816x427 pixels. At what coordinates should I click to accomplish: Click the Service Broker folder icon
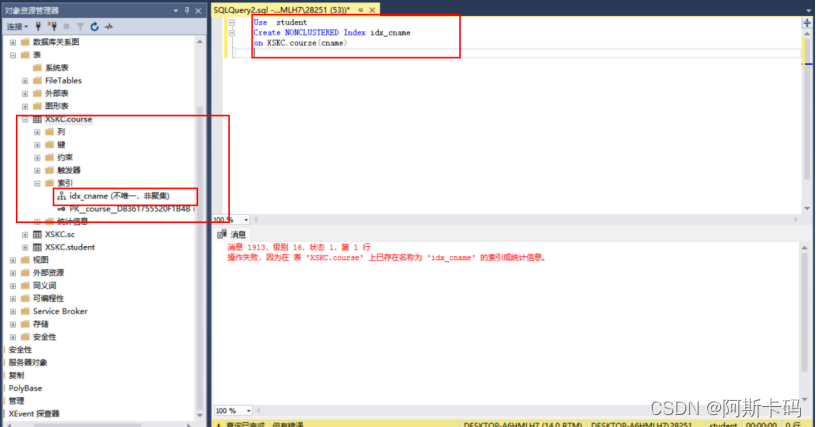click(25, 312)
